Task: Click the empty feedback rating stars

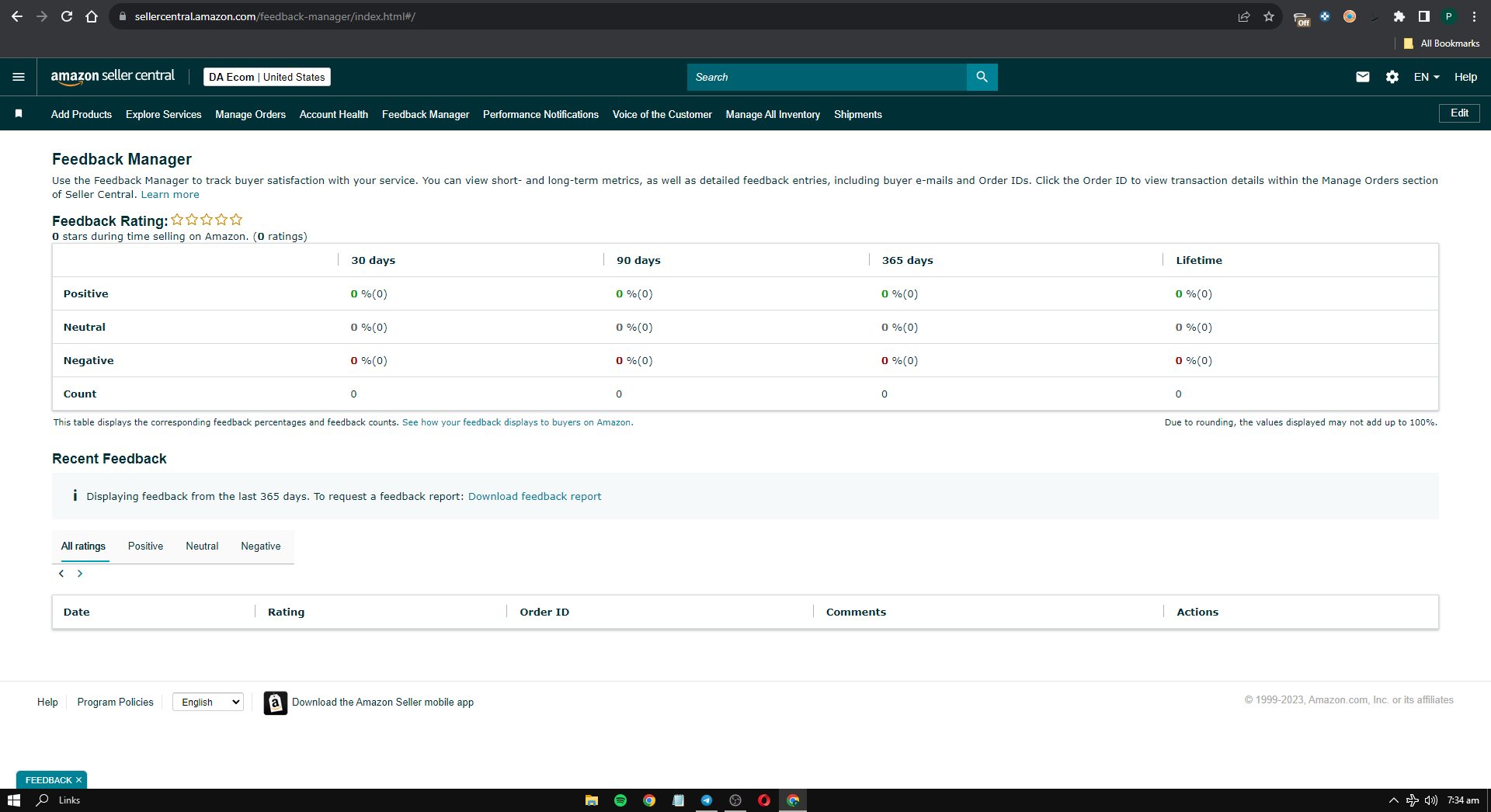Action: [207, 220]
